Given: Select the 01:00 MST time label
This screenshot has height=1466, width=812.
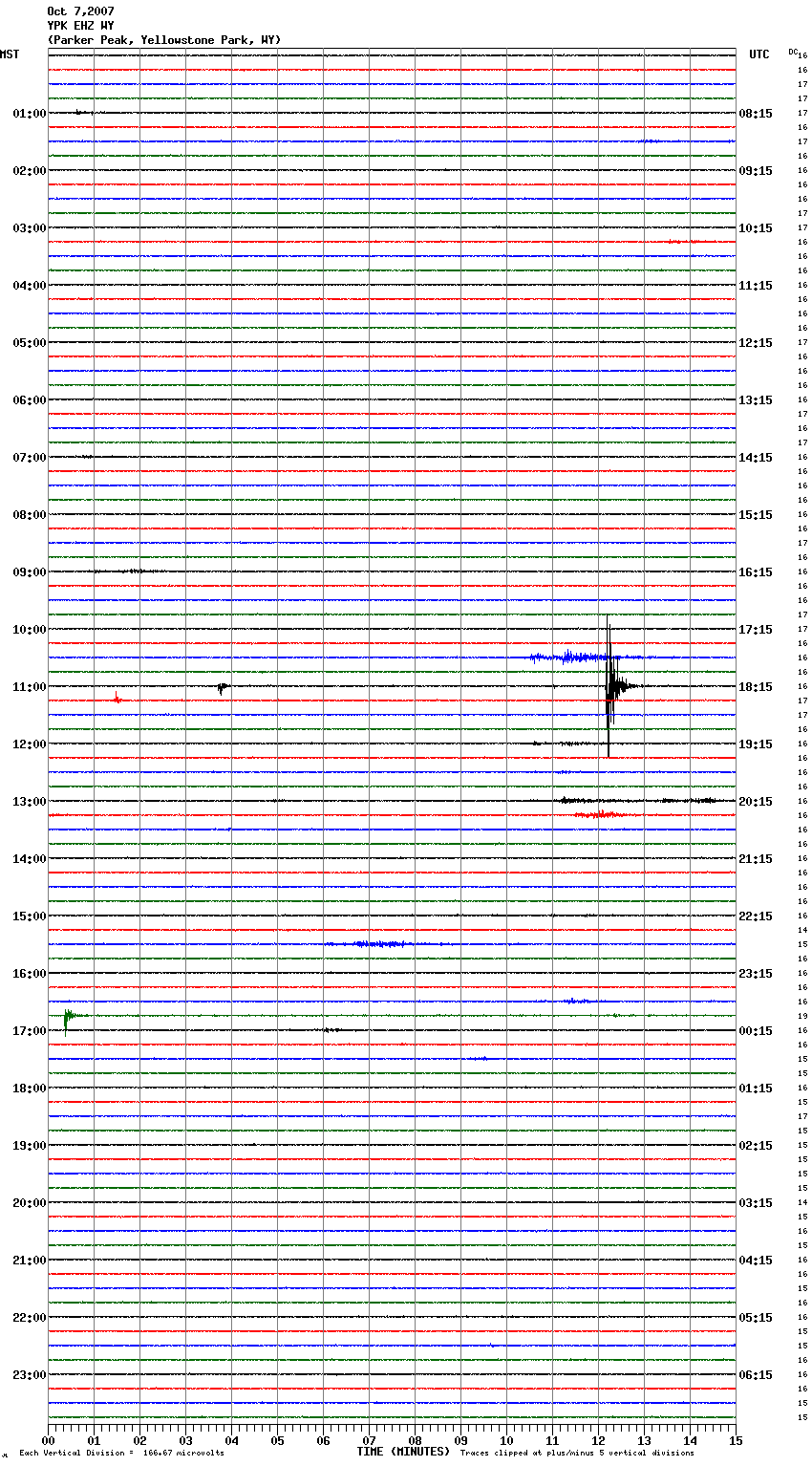Looking at the screenshot, I should tap(30, 114).
